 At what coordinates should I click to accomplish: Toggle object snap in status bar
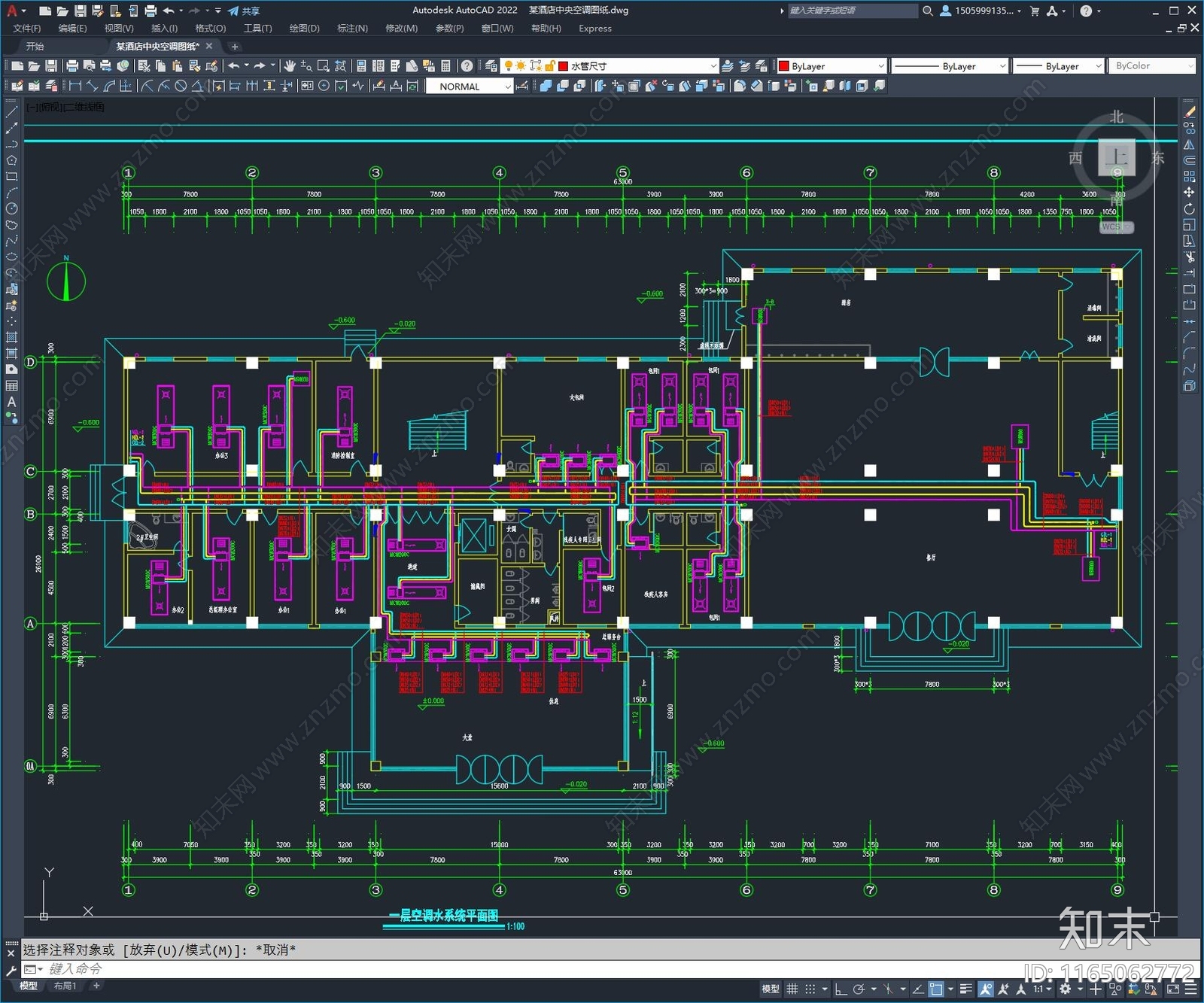(935, 989)
